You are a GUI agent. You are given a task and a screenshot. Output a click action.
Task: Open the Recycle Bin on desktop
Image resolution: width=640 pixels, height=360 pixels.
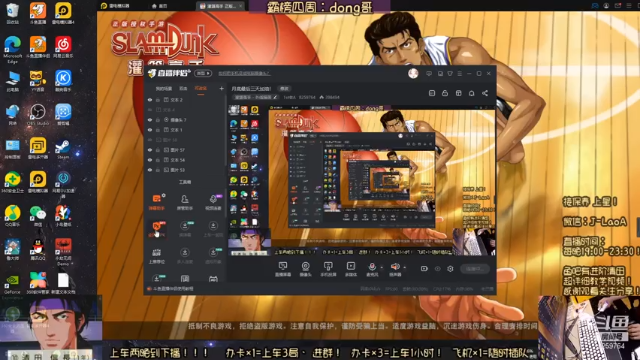(13, 13)
